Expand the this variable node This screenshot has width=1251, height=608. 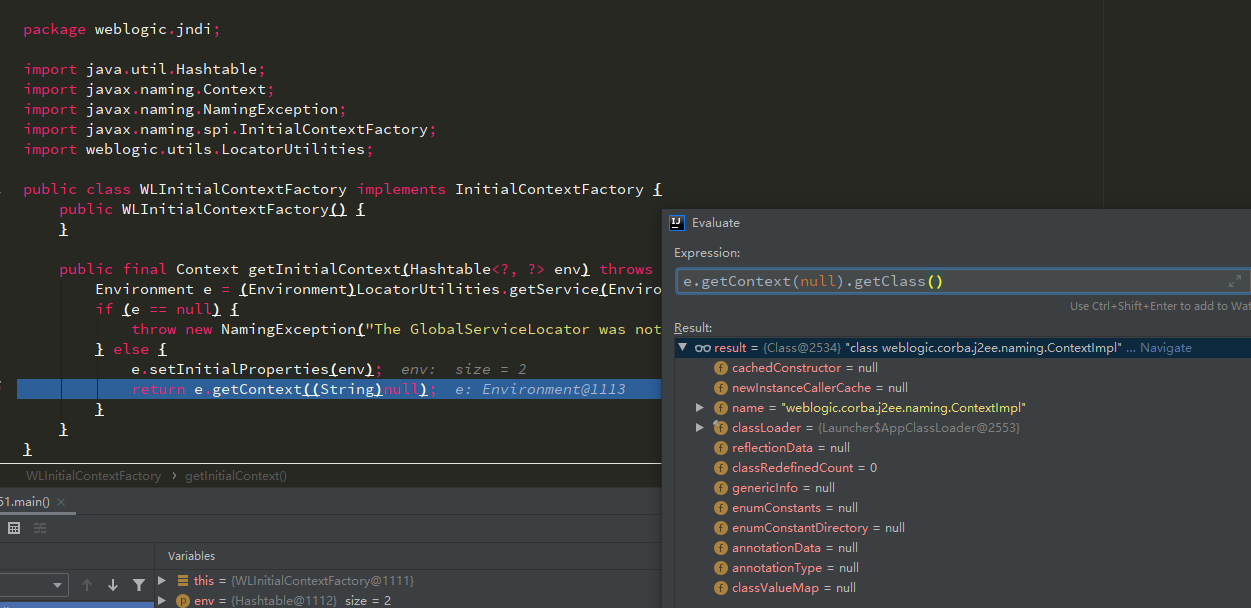coord(163,581)
